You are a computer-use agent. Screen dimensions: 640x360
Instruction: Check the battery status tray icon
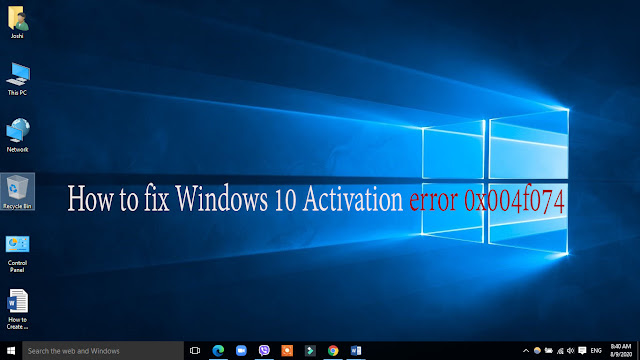point(549,351)
